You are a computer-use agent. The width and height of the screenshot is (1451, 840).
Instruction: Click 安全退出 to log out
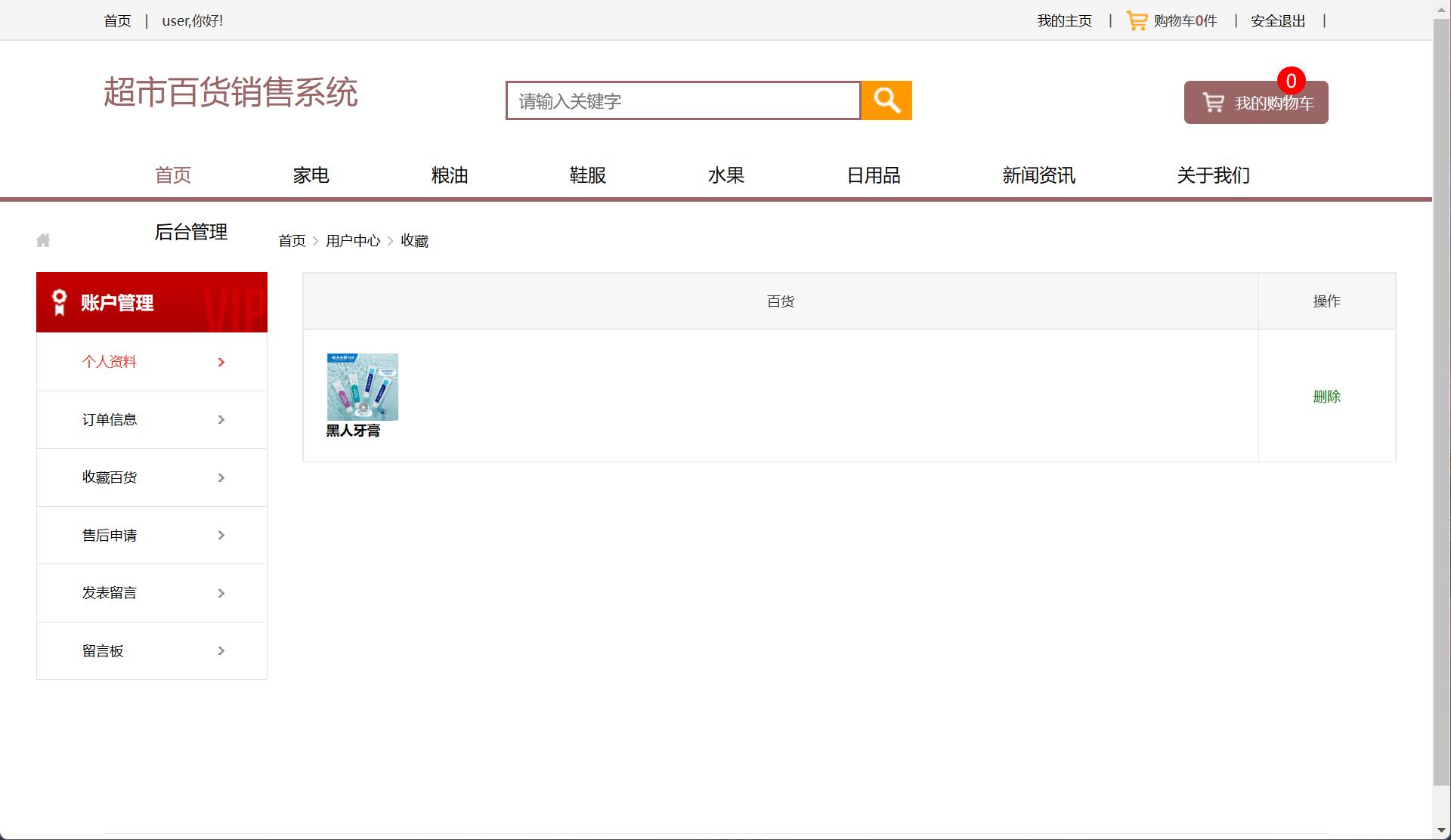(1277, 20)
